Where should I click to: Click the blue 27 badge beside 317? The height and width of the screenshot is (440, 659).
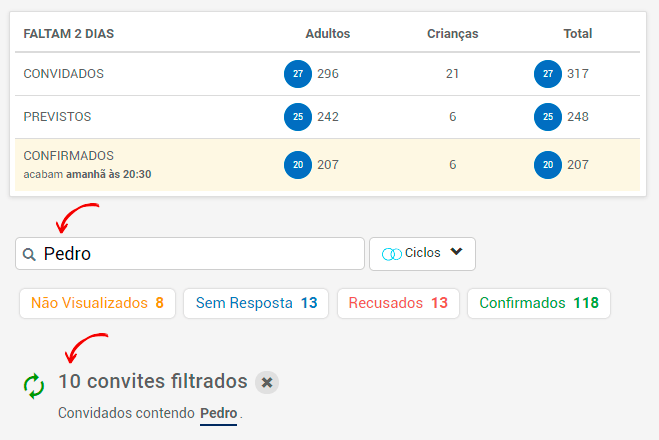(548, 74)
